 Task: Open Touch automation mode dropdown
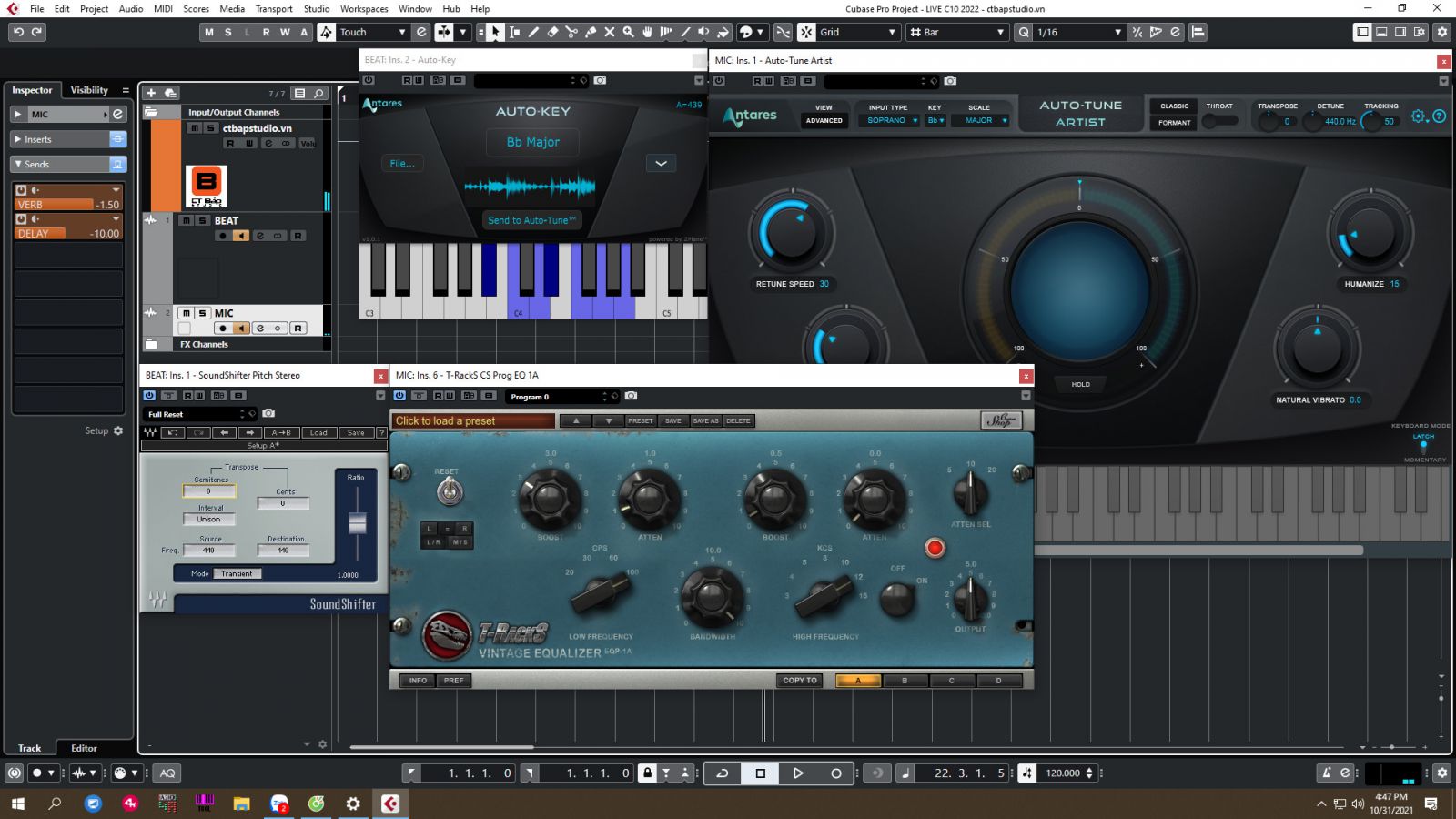coord(373,32)
